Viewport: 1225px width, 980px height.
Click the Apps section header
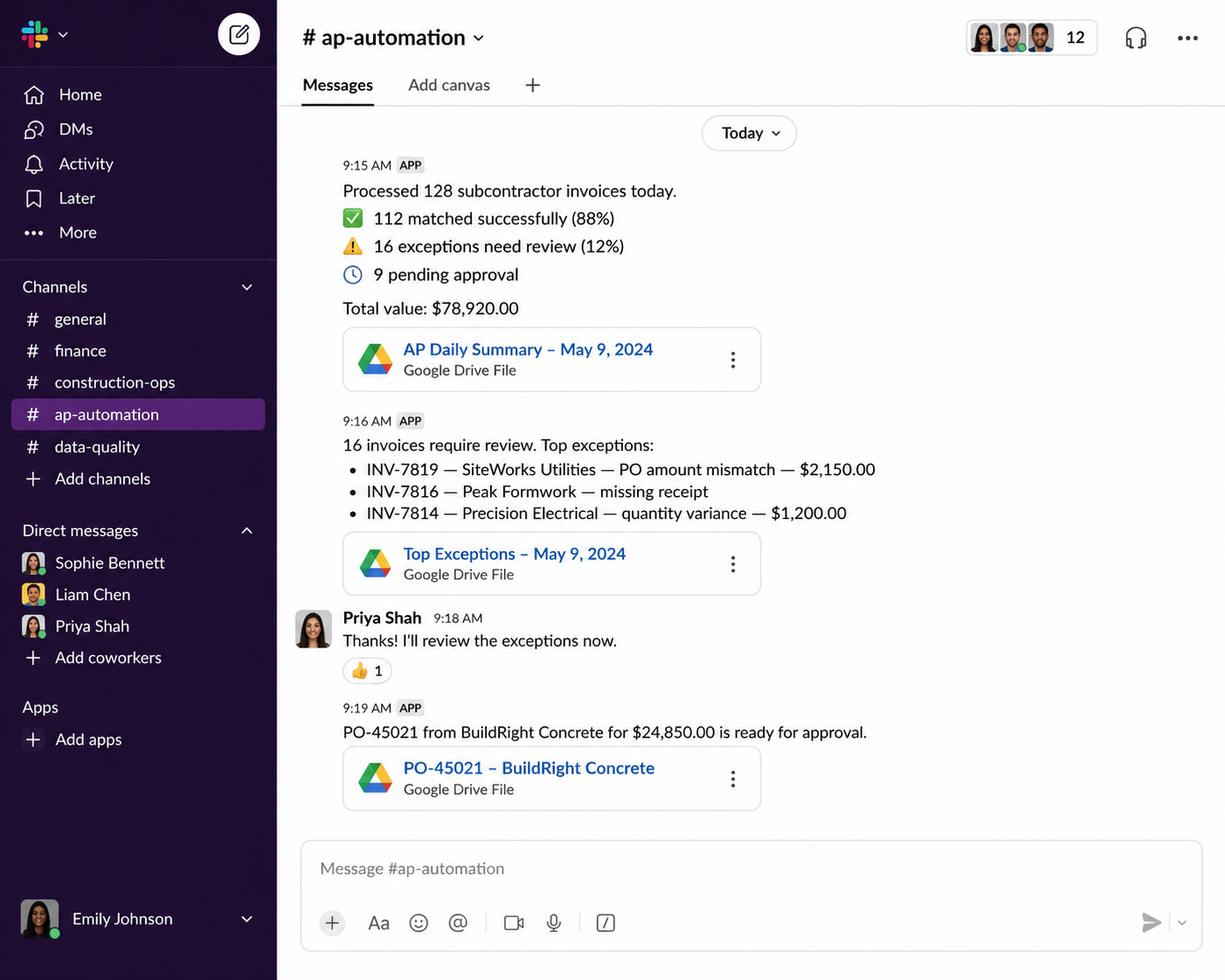pyautogui.click(x=40, y=707)
